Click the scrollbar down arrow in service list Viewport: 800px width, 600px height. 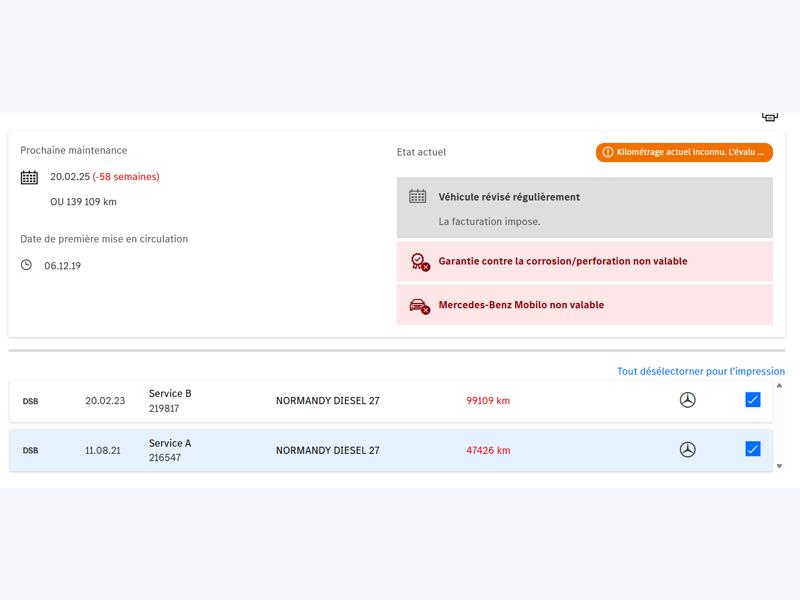[x=780, y=466]
